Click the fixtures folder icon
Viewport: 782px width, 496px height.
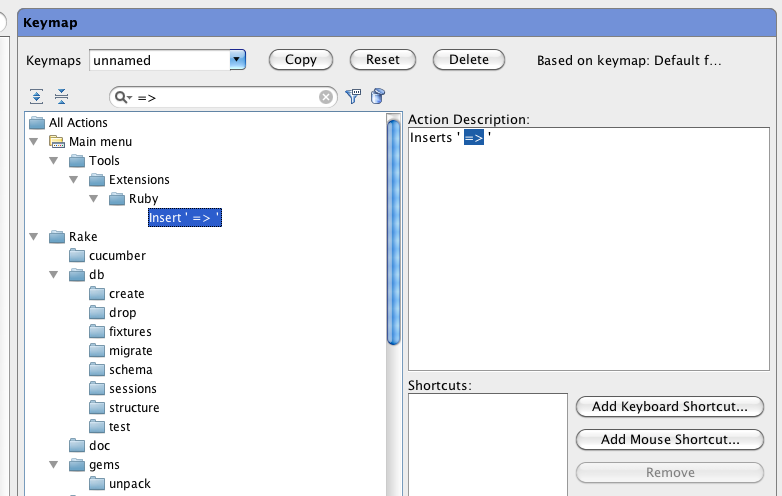click(x=97, y=331)
